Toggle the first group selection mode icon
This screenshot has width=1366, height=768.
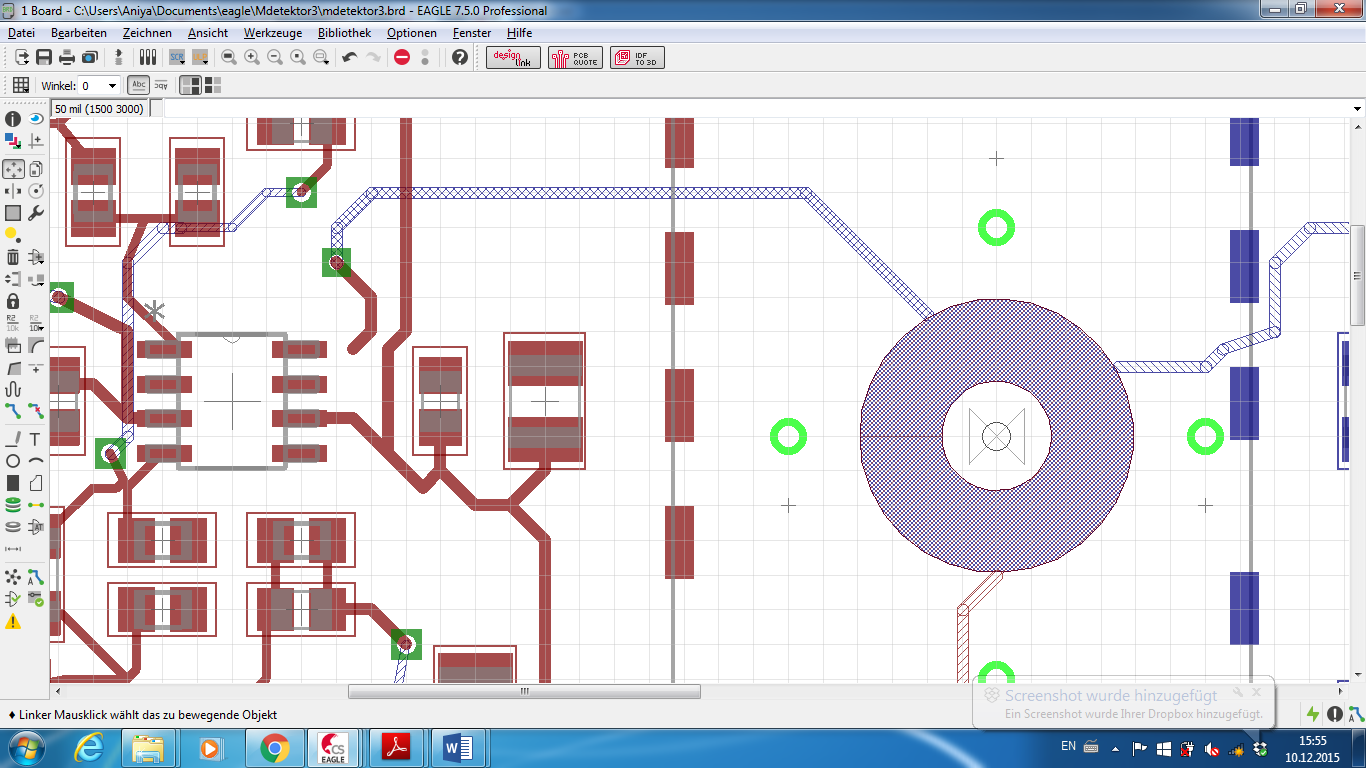[x=190, y=86]
